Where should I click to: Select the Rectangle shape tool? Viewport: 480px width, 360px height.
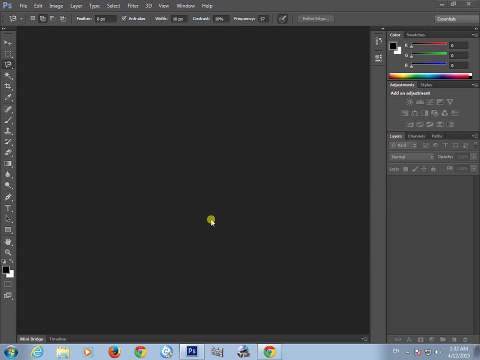(8, 230)
